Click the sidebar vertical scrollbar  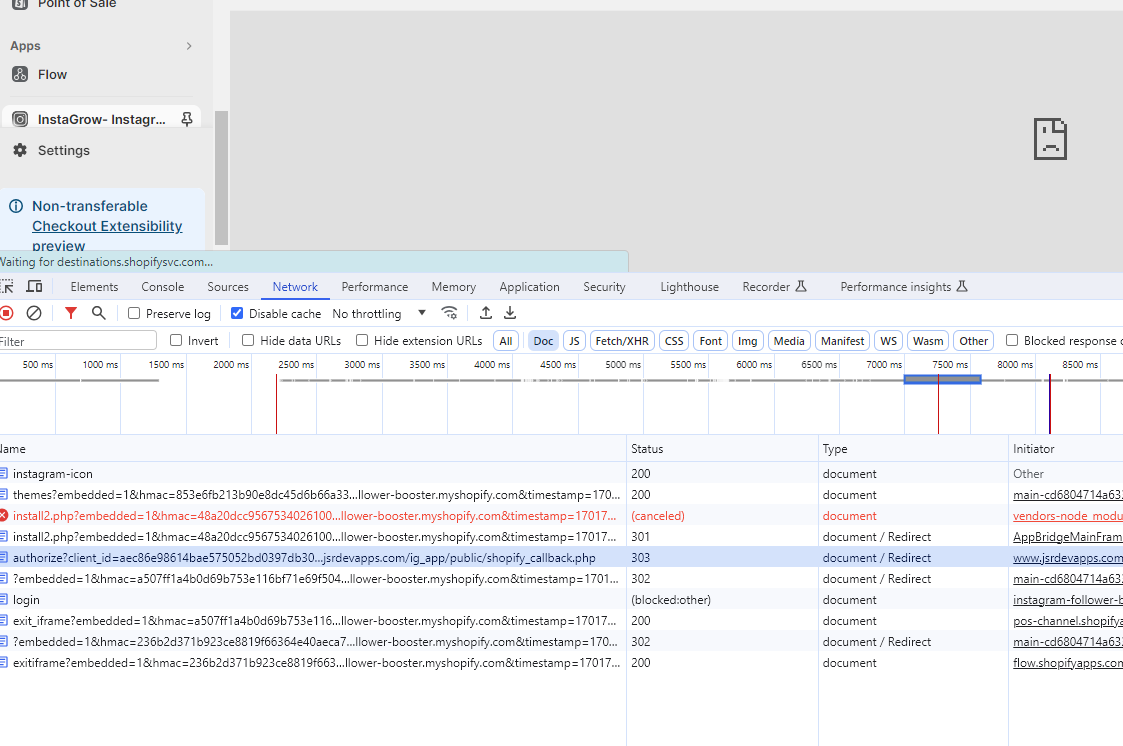click(x=221, y=178)
